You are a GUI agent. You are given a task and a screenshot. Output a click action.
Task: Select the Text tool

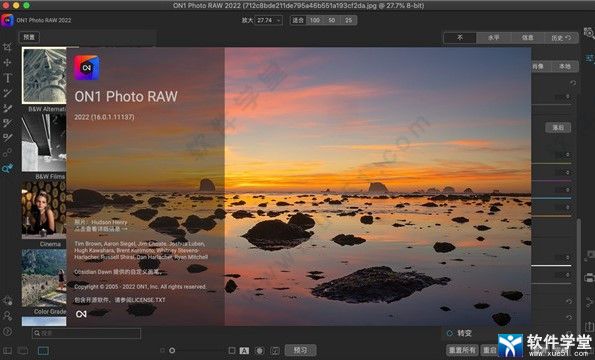(7, 78)
